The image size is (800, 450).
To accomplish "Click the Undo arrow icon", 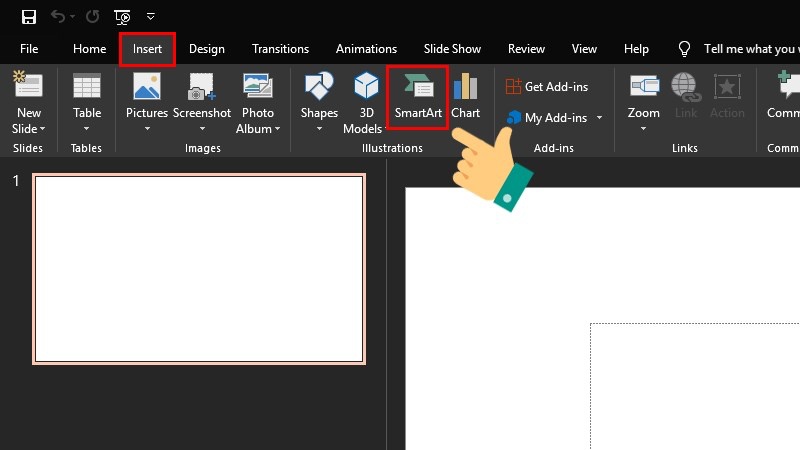I will tap(58, 17).
